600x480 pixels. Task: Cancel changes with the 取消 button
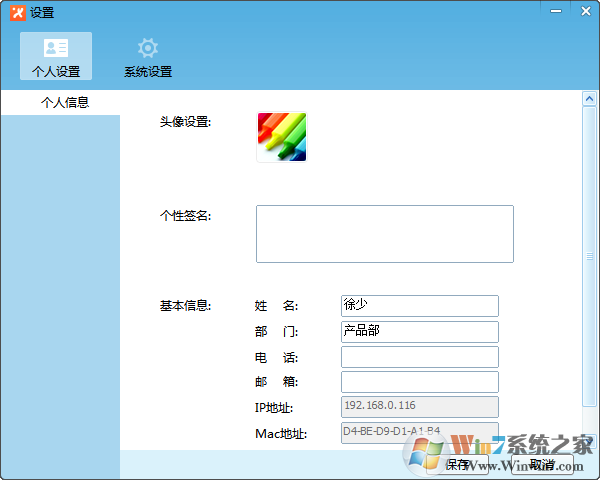(x=542, y=465)
